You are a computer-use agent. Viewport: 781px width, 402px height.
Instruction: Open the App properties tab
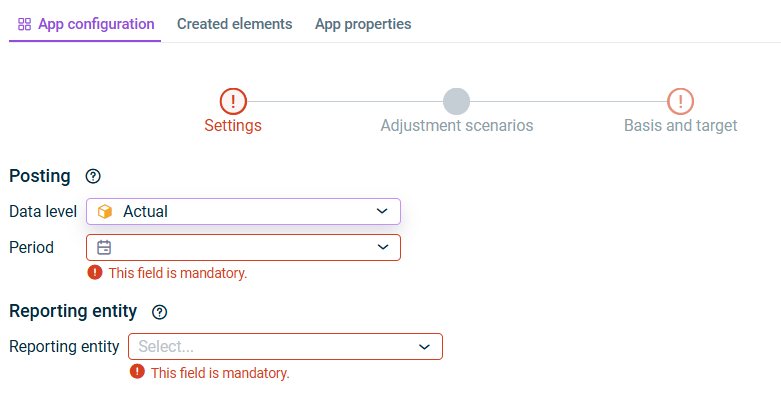[x=363, y=24]
